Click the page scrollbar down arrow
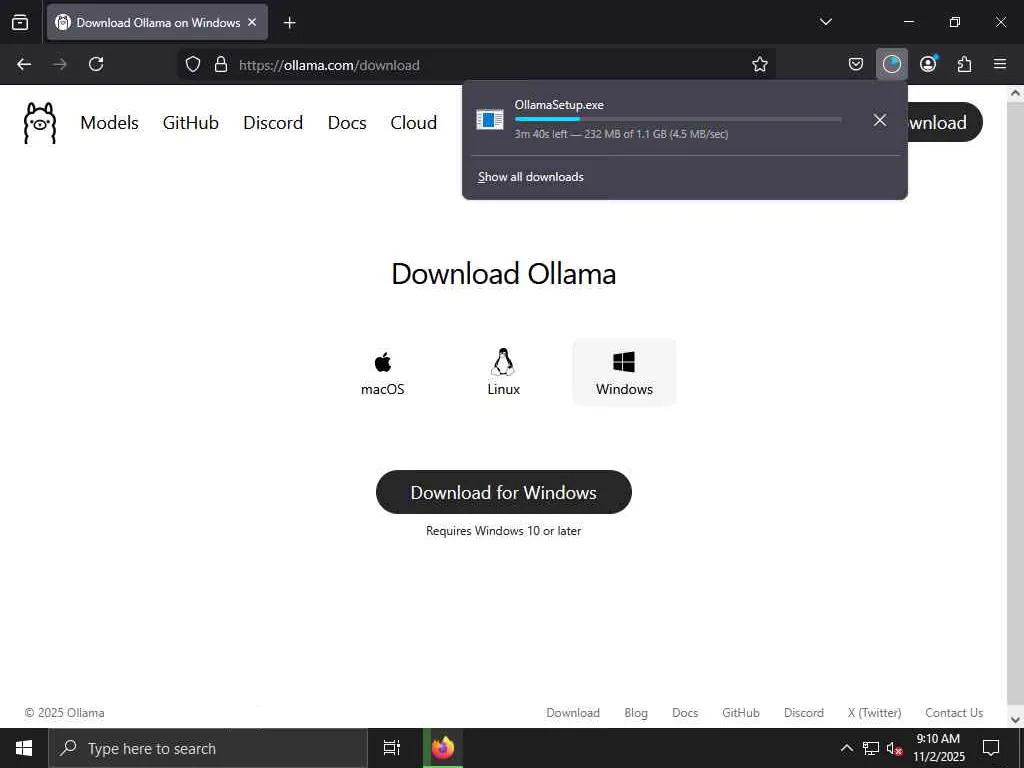This screenshot has width=1024, height=768. click(x=1015, y=720)
